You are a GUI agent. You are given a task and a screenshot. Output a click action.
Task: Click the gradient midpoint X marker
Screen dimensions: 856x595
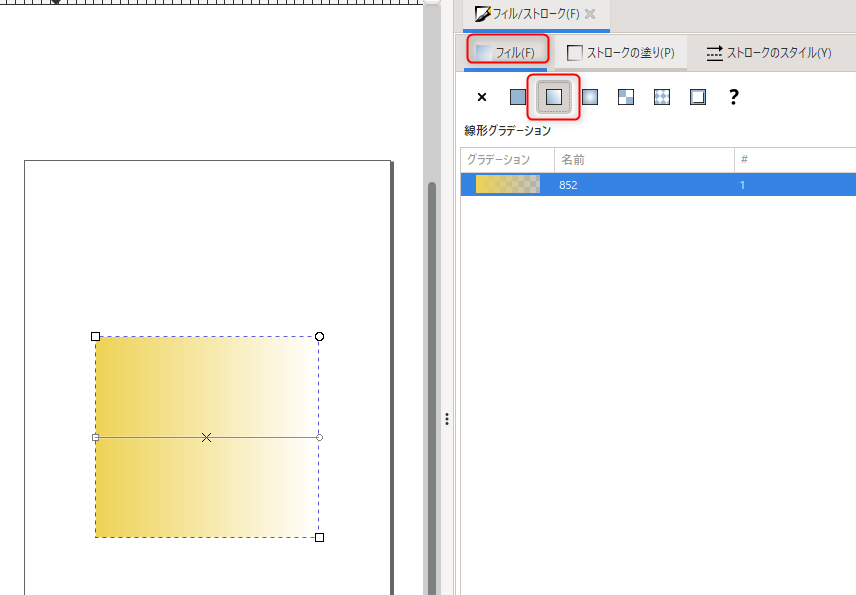206,437
